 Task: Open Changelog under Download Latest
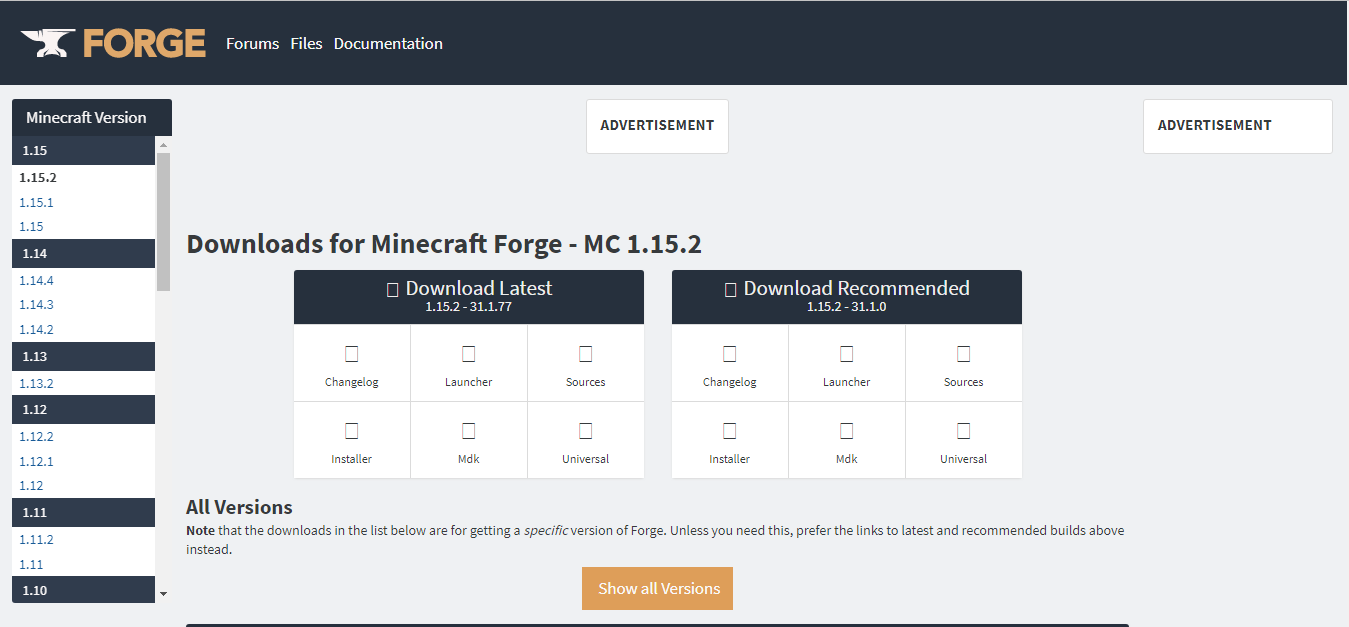[352, 364]
